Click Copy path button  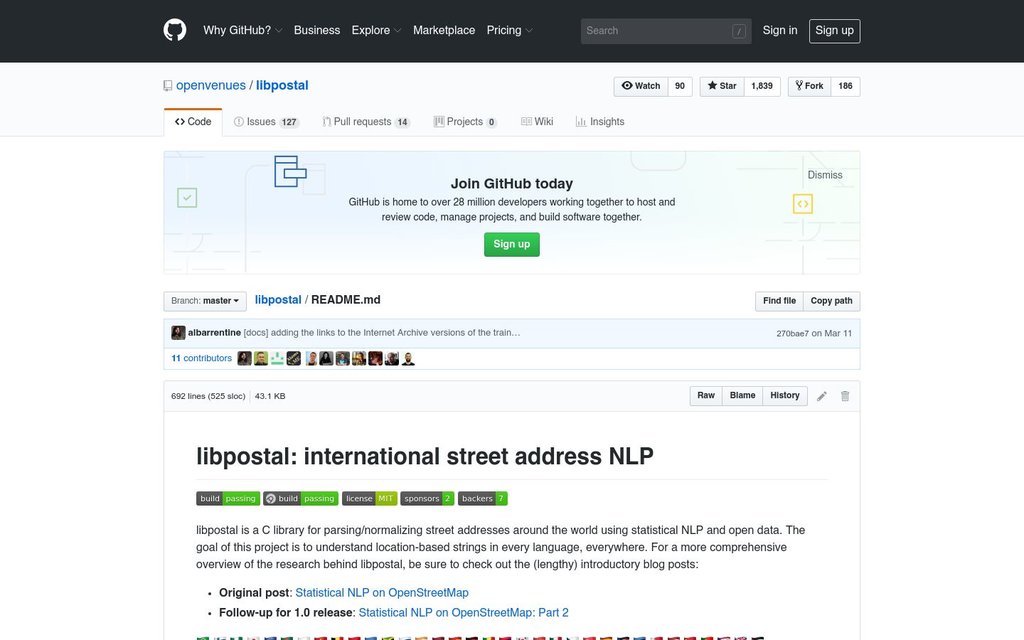tap(831, 301)
